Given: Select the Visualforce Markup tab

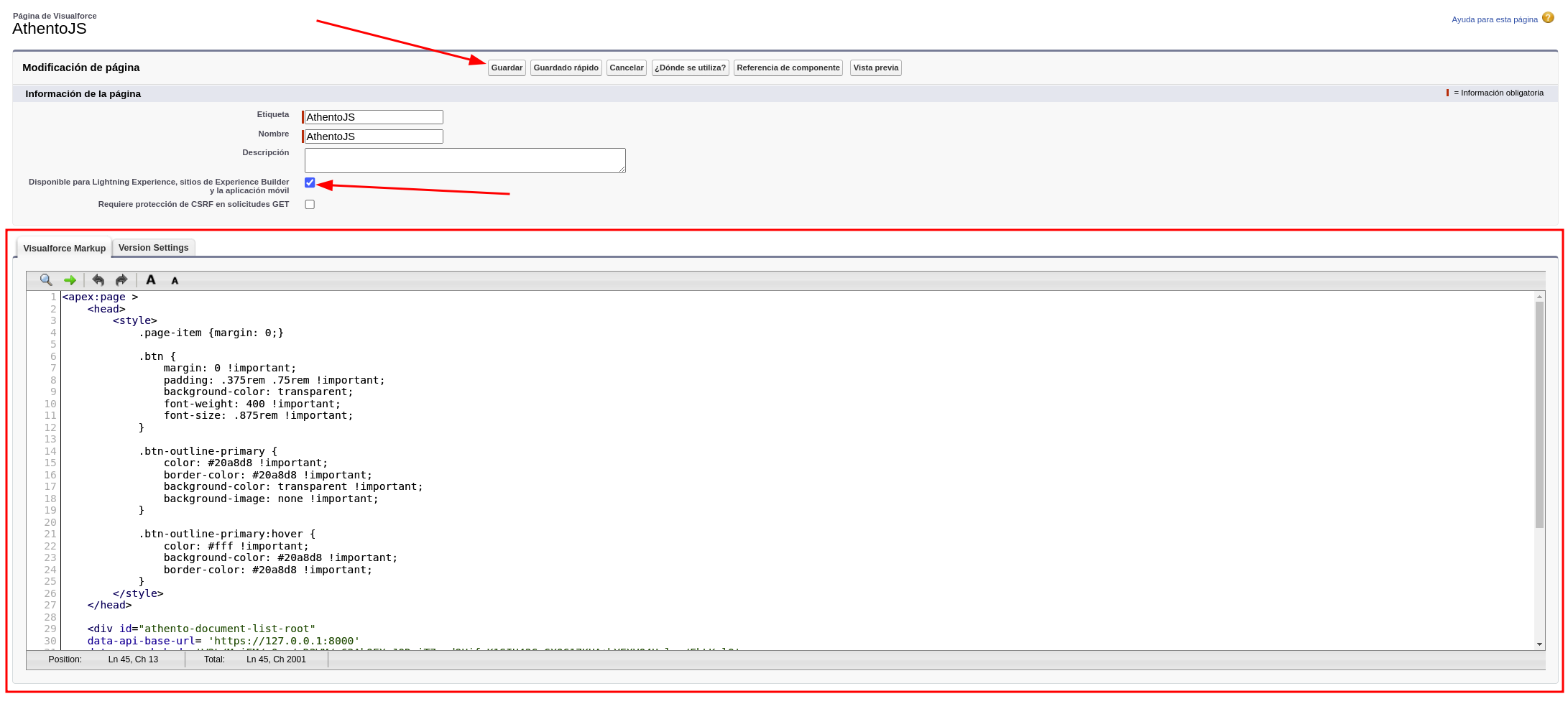Looking at the screenshot, I should (x=64, y=249).
